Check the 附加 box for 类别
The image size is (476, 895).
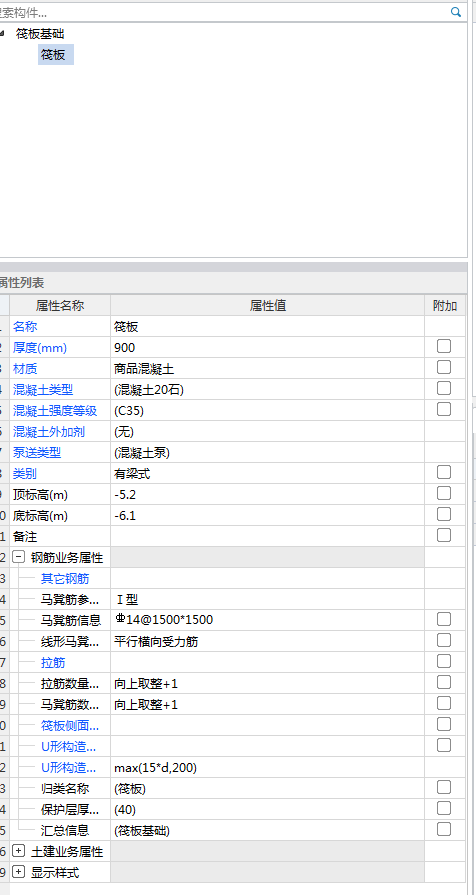click(x=444, y=472)
